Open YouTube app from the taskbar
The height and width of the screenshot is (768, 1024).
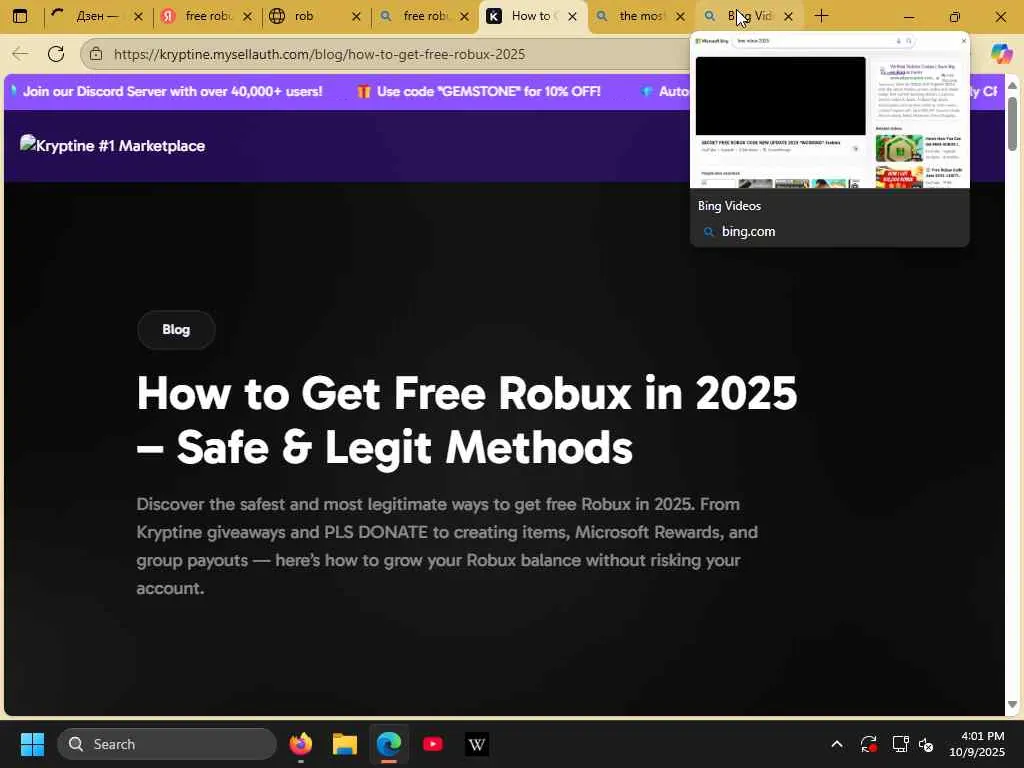[x=433, y=744]
